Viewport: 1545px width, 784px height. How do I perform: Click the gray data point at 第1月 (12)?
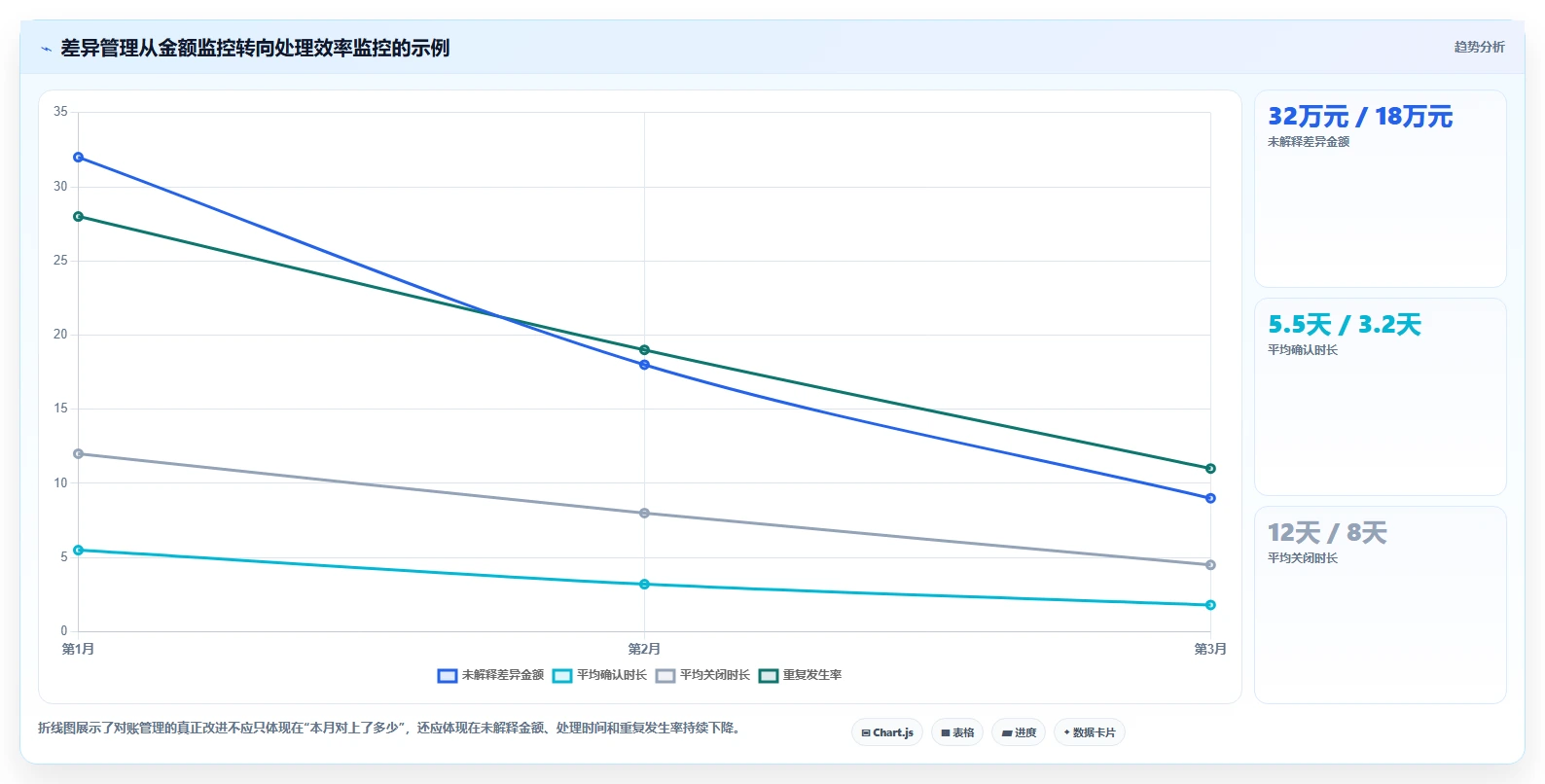coord(79,454)
